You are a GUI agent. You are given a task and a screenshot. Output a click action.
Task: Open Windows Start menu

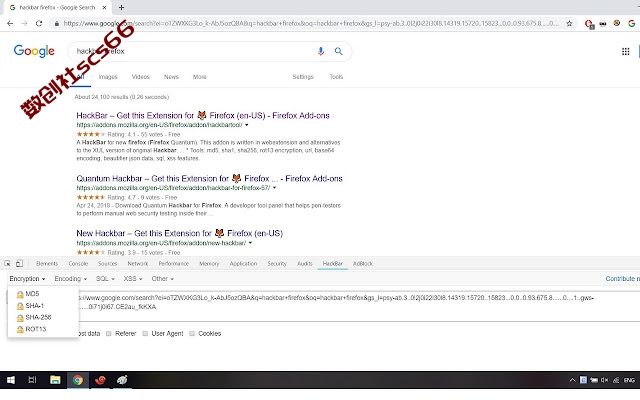(x=11, y=380)
